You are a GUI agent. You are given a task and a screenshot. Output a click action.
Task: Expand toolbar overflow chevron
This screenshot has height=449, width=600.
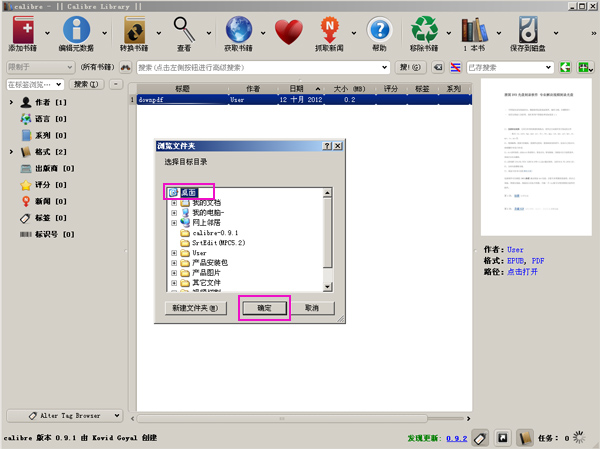(593, 33)
